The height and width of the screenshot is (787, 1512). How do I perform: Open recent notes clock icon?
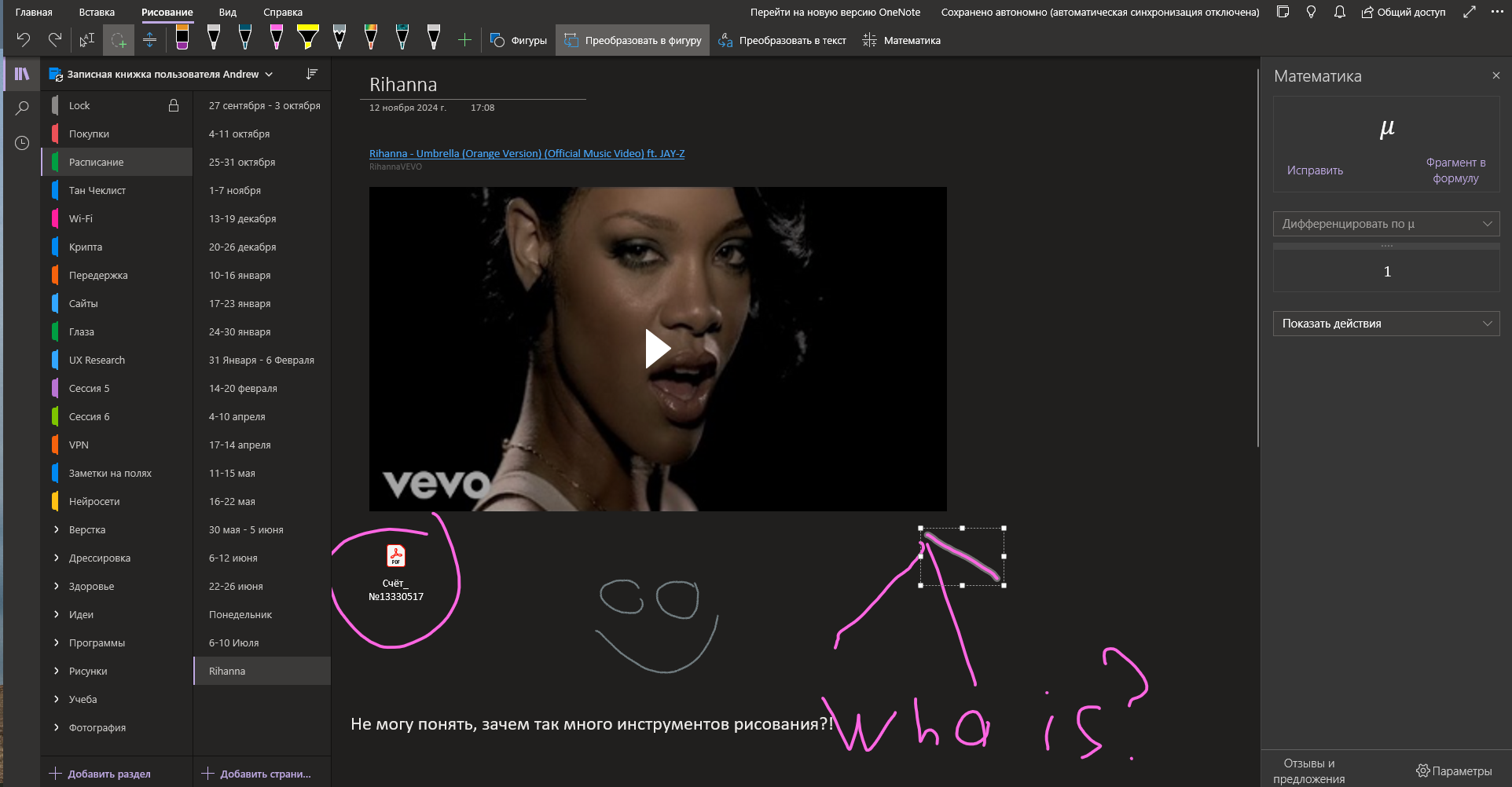pos(22,143)
